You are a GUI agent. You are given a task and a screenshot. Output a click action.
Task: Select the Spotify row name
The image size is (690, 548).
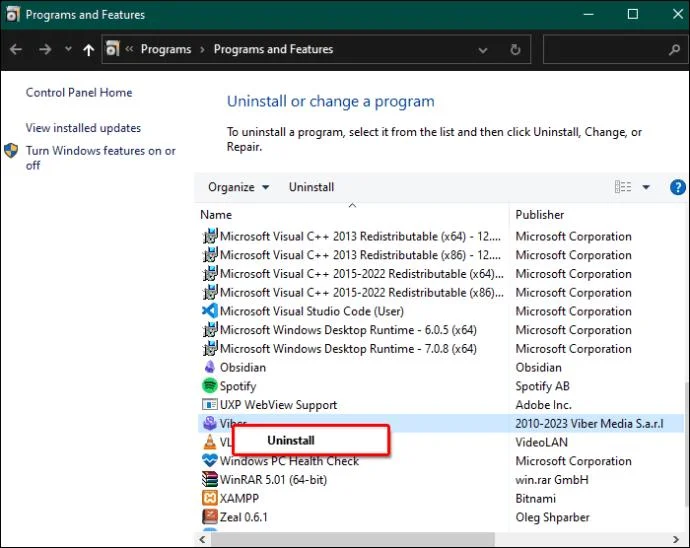click(238, 386)
